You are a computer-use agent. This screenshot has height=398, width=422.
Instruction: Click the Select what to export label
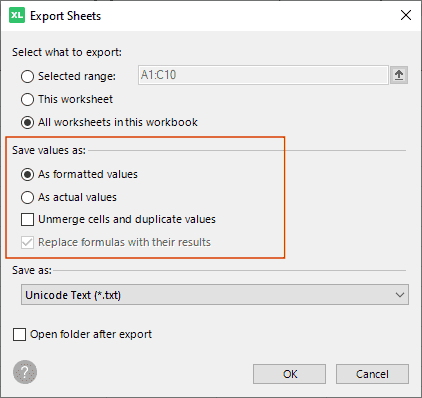coord(67,52)
